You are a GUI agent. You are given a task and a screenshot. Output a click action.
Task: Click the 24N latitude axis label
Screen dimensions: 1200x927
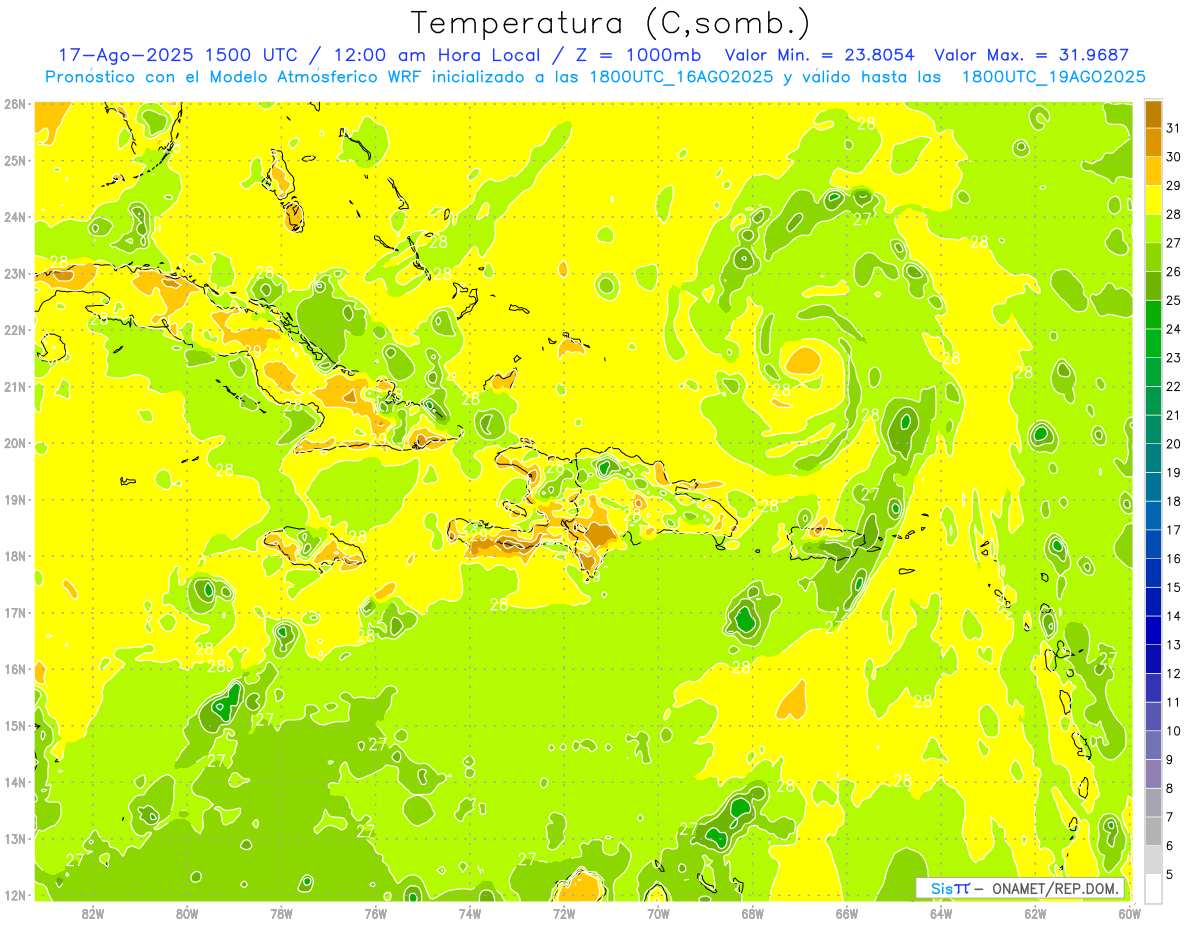coord(14,217)
